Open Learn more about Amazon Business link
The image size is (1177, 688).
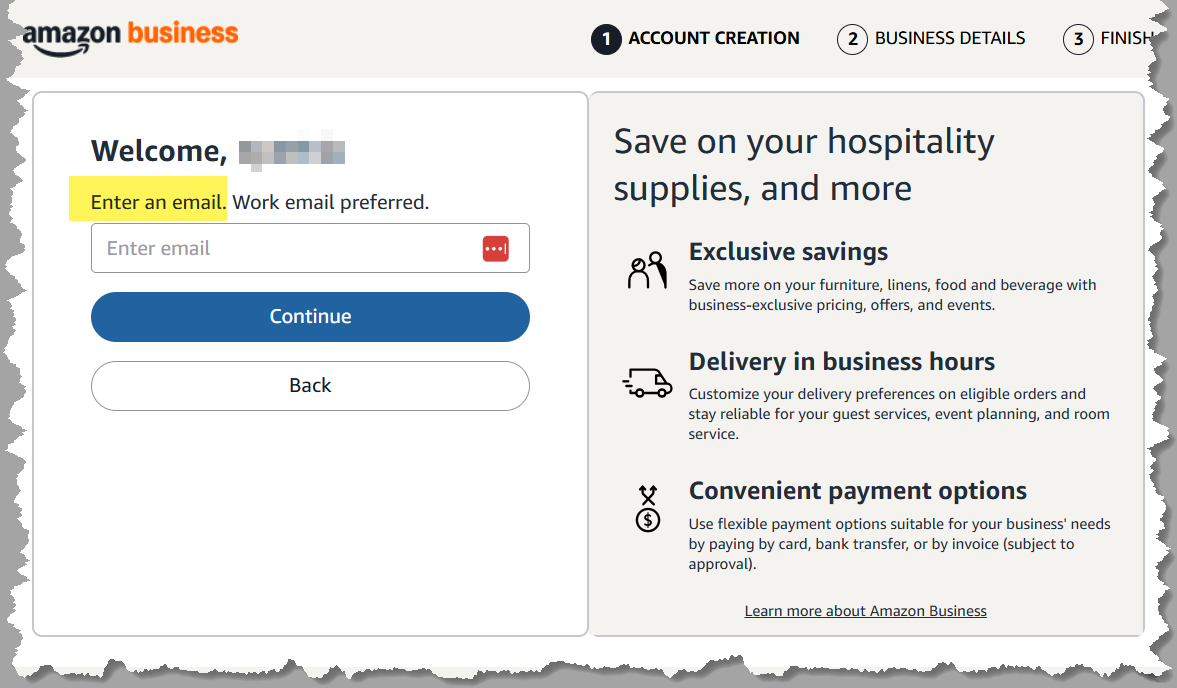(x=865, y=611)
